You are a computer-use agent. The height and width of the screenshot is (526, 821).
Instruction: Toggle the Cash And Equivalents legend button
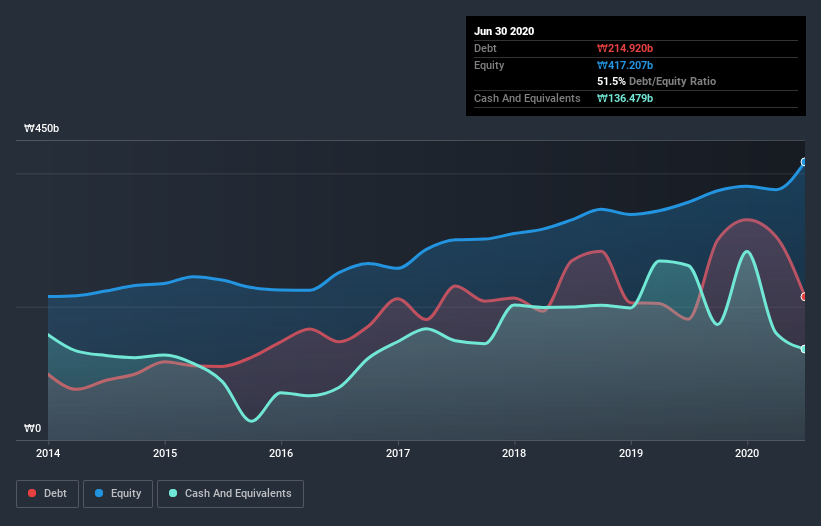coord(230,494)
